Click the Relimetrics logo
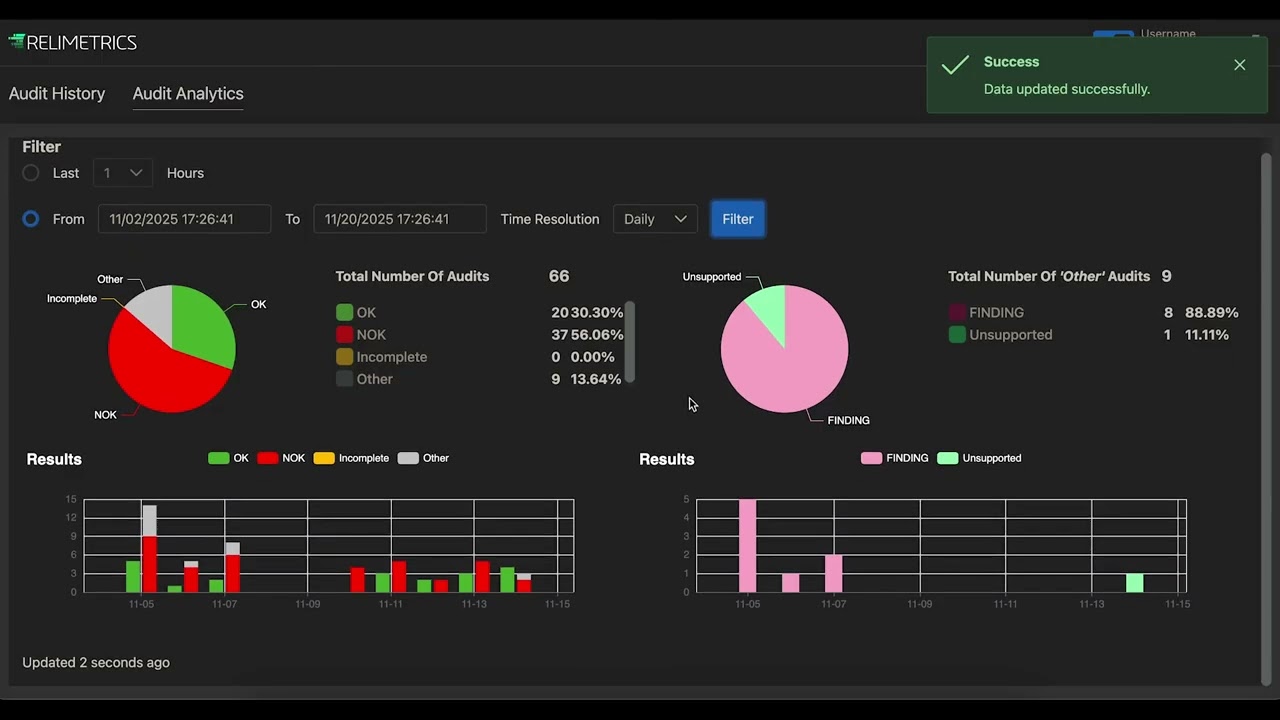Screen dimensions: 1280x720 pyautogui.click(x=72, y=42)
